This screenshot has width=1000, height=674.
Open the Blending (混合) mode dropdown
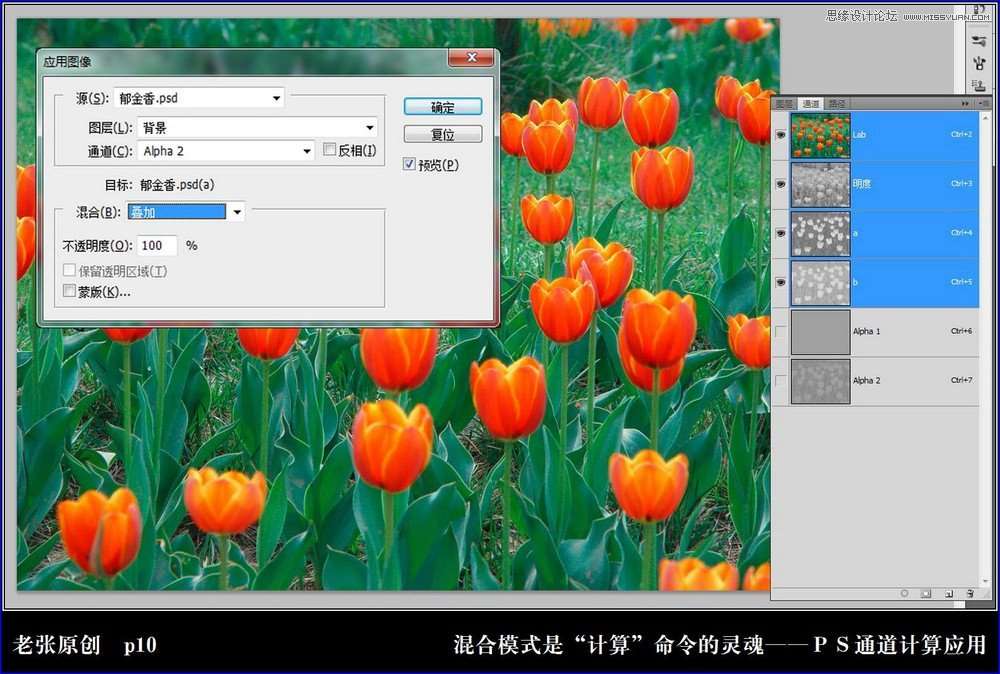tap(186, 212)
